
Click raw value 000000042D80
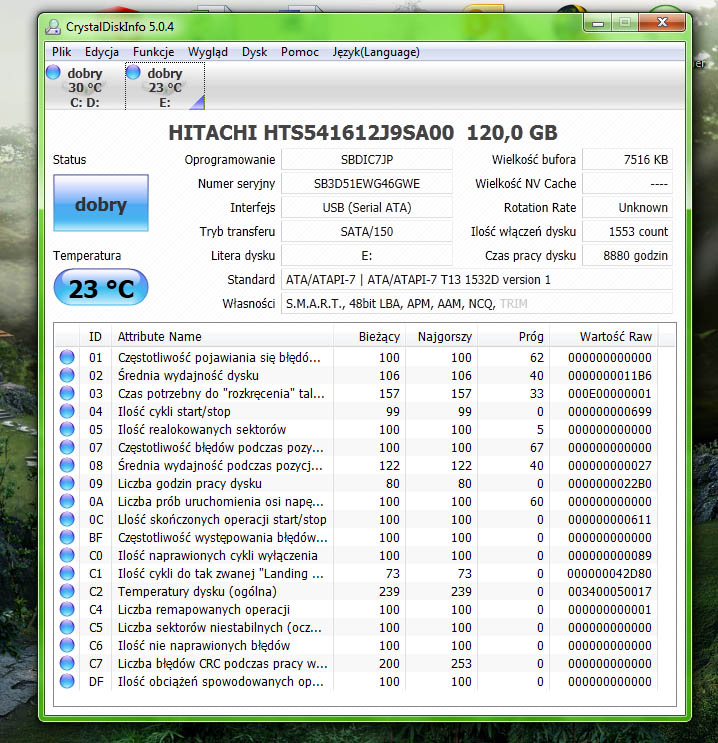[x=609, y=573]
